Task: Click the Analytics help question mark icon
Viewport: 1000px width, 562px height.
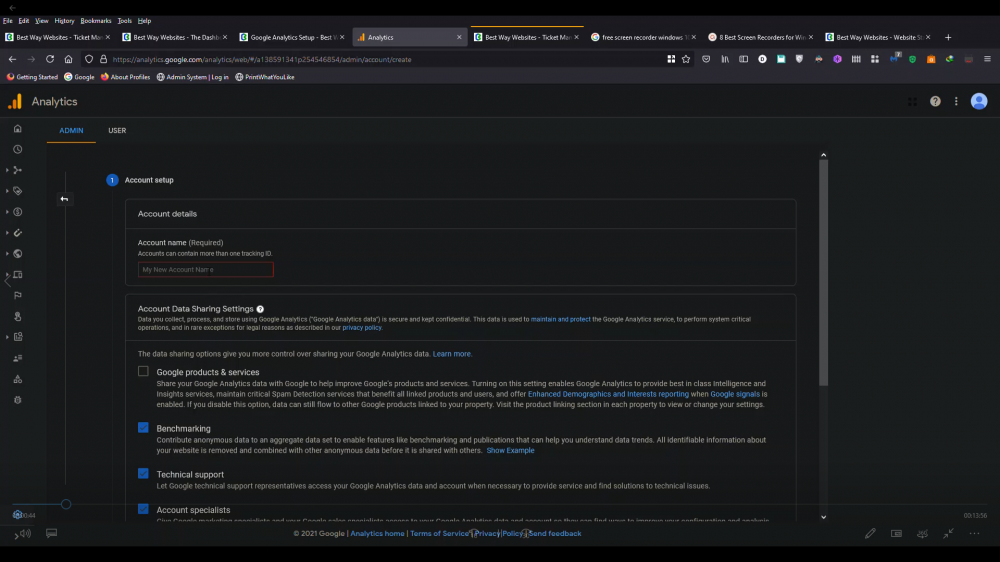Action: pyautogui.click(x=935, y=102)
